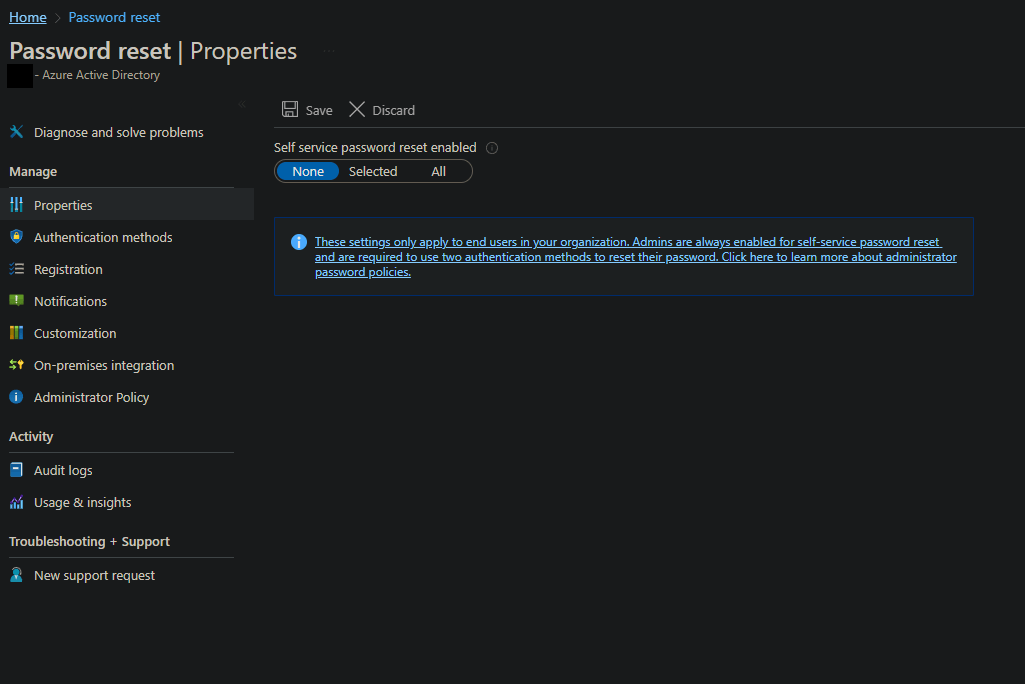
Task: Open the info tooltip beside enabled setting
Action: coord(491,147)
